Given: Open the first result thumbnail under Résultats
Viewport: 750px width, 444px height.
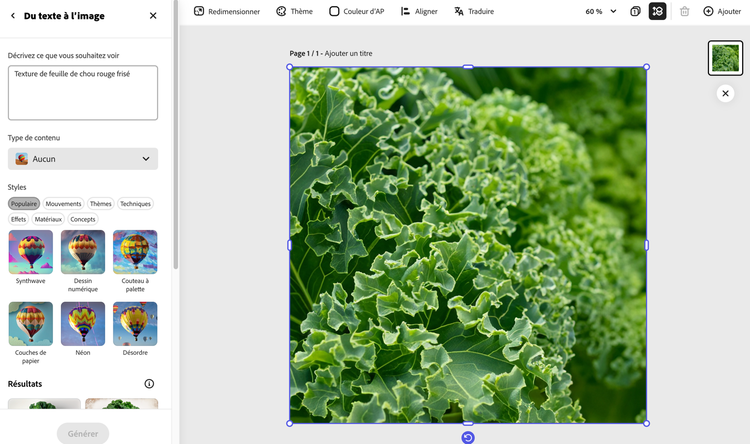Looking at the screenshot, I should point(44,403).
